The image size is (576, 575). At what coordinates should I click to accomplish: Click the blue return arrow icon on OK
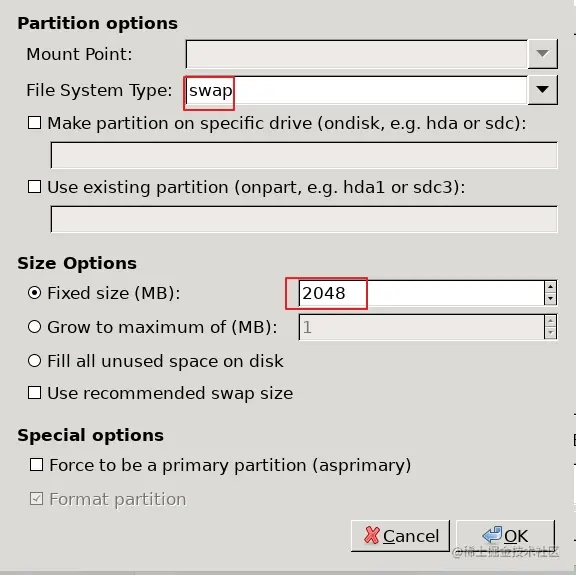pyautogui.click(x=492, y=535)
